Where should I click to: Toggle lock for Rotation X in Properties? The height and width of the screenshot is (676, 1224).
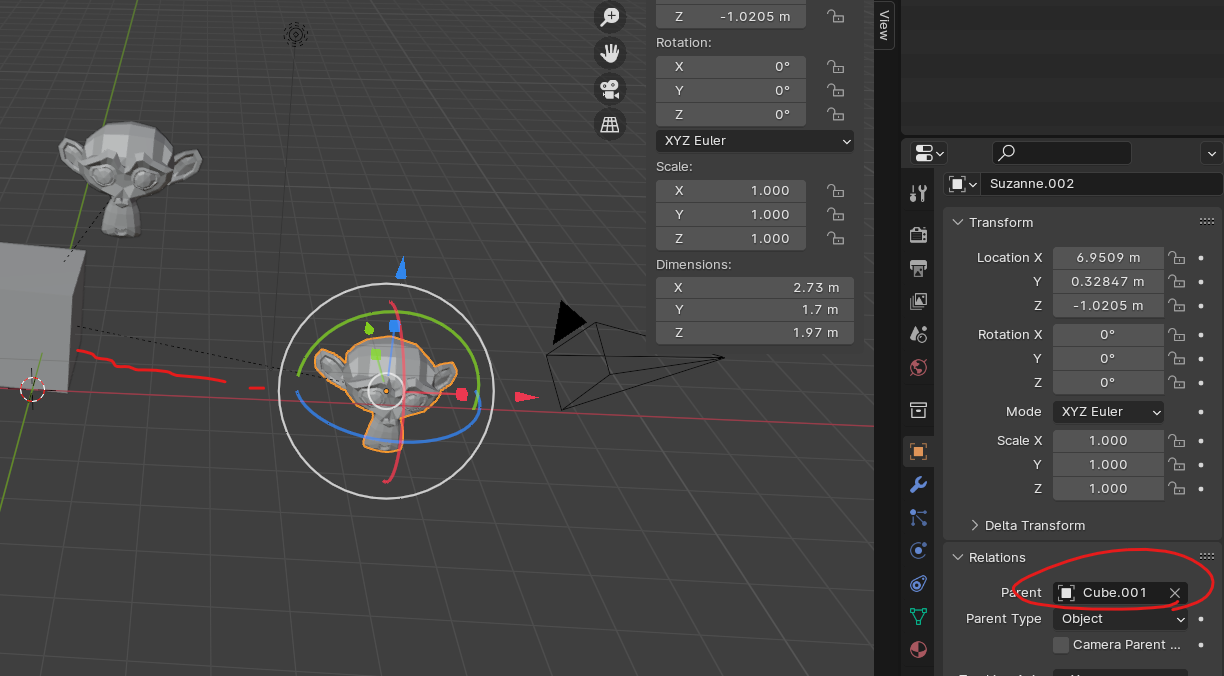1177,335
